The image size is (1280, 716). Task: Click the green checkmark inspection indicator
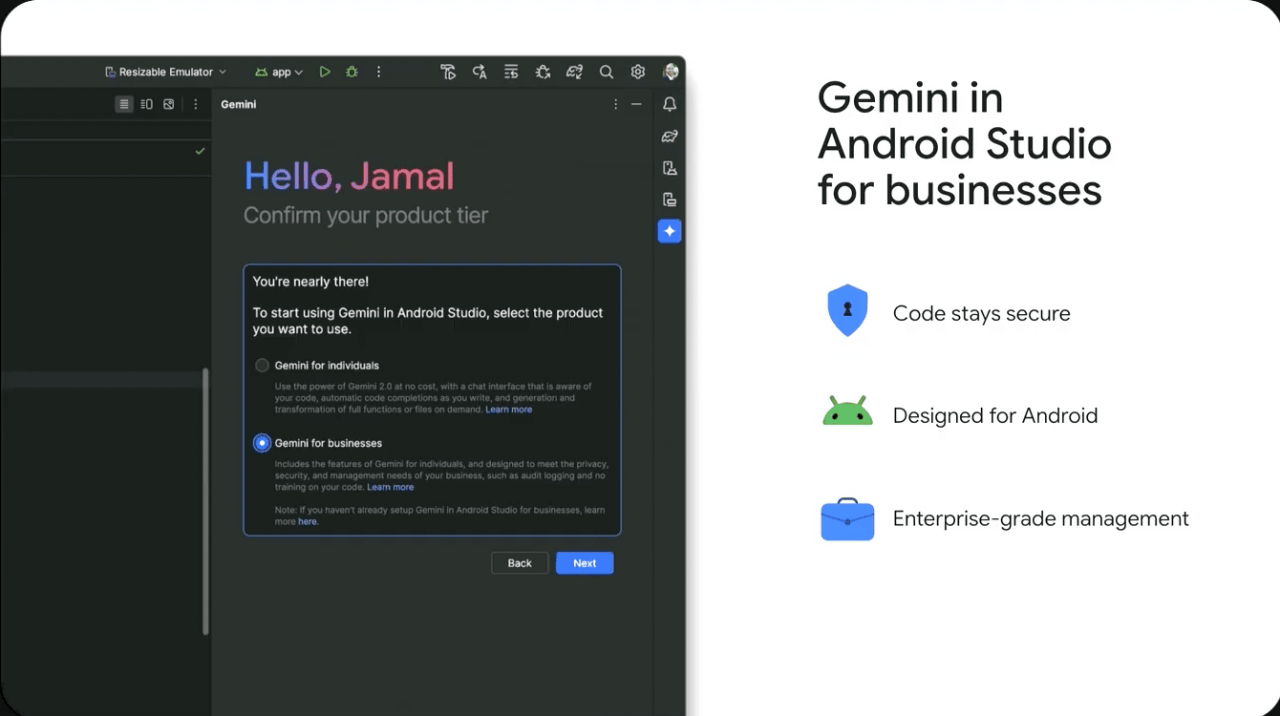tap(200, 151)
